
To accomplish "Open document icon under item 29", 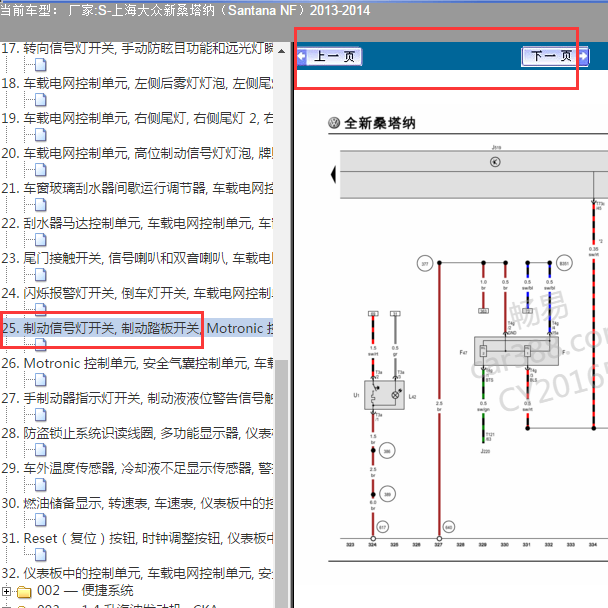I will 40,485.
